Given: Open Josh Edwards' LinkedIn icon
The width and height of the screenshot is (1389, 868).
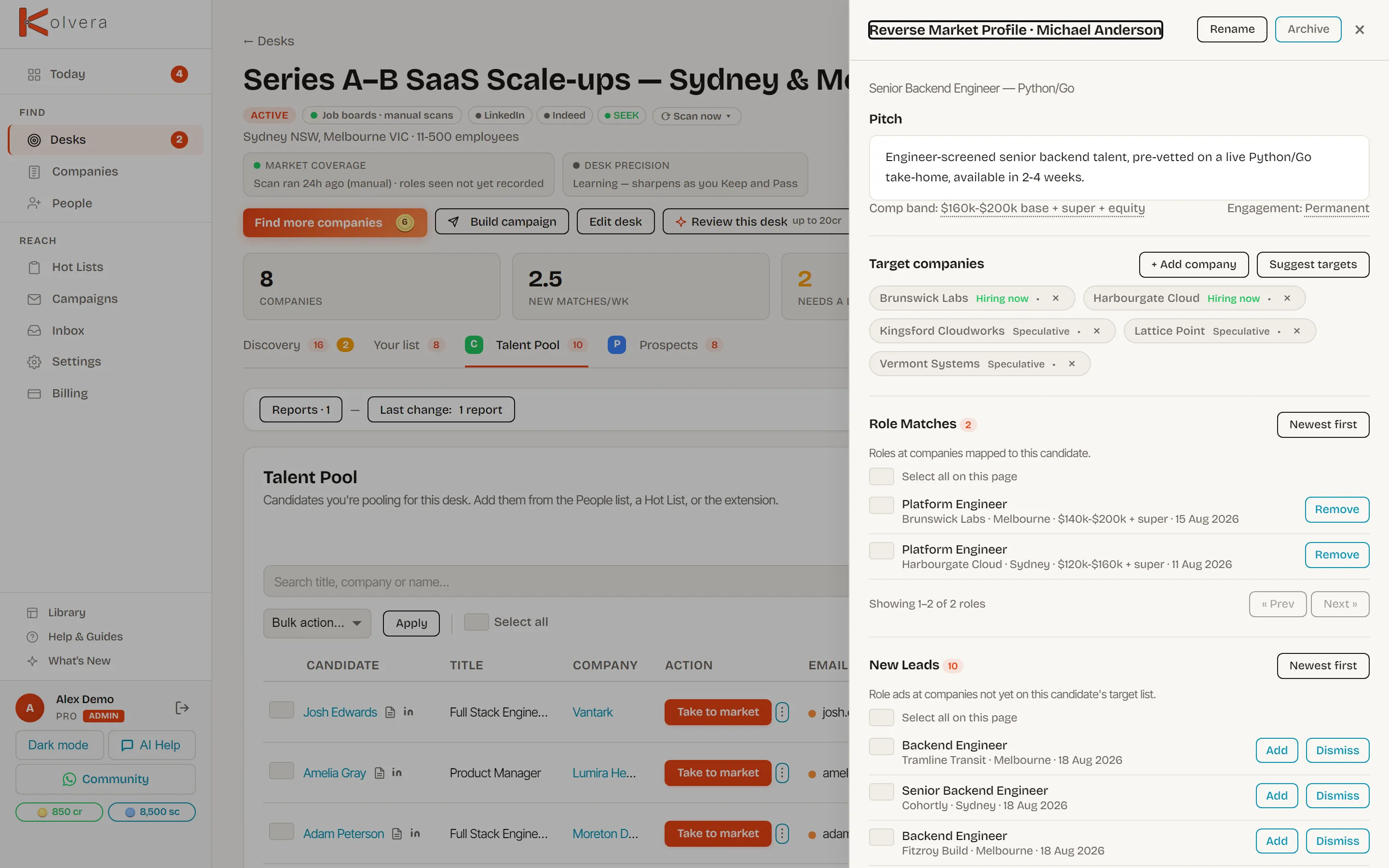Looking at the screenshot, I should (x=408, y=712).
